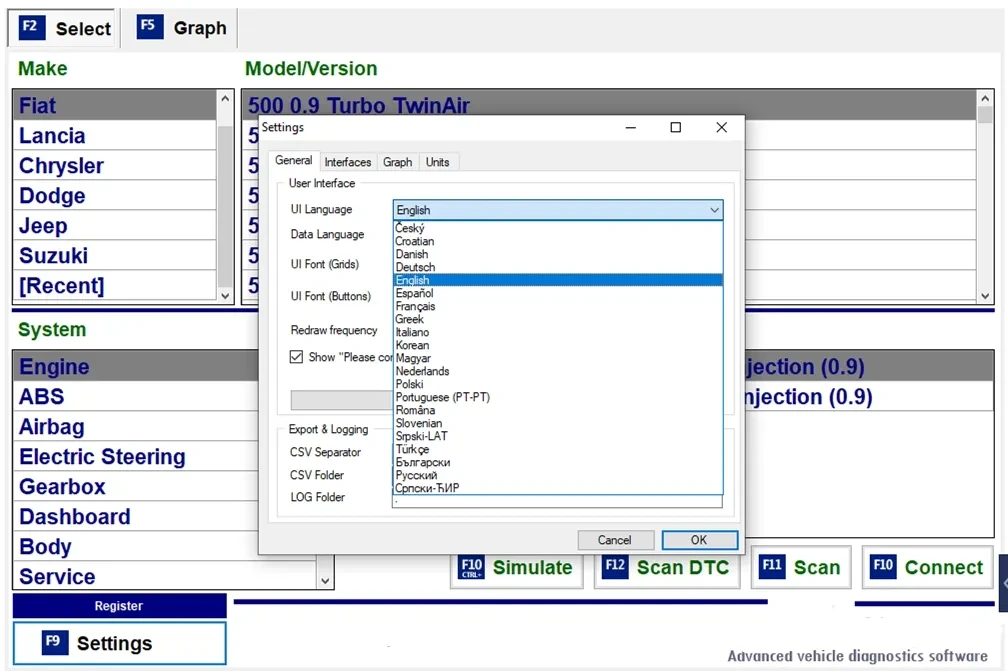Screen dimensions: 1008x671
Task: Select Electric Steering in the System list
Action: point(136,456)
